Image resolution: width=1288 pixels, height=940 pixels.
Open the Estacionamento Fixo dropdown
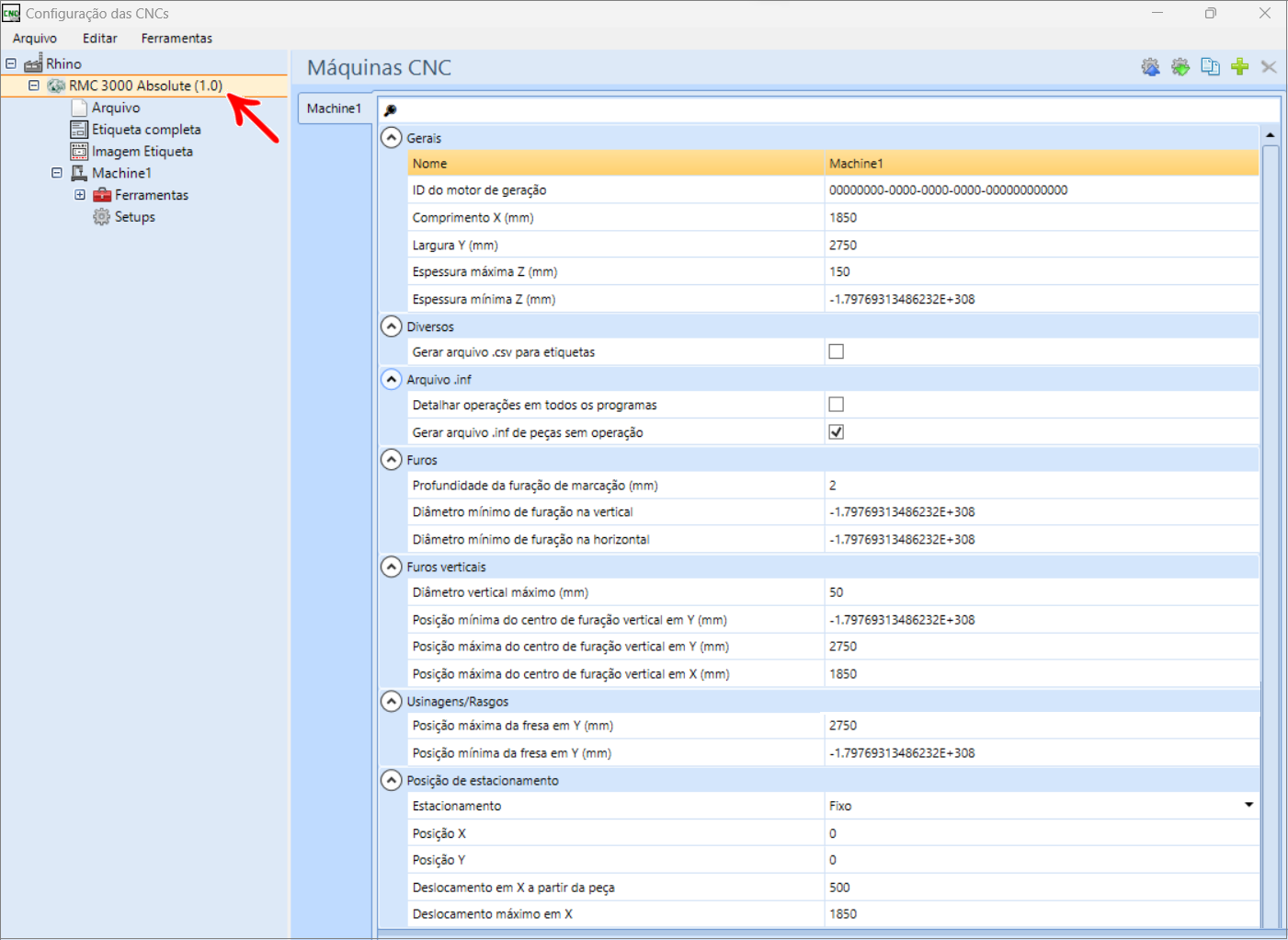click(x=1248, y=805)
